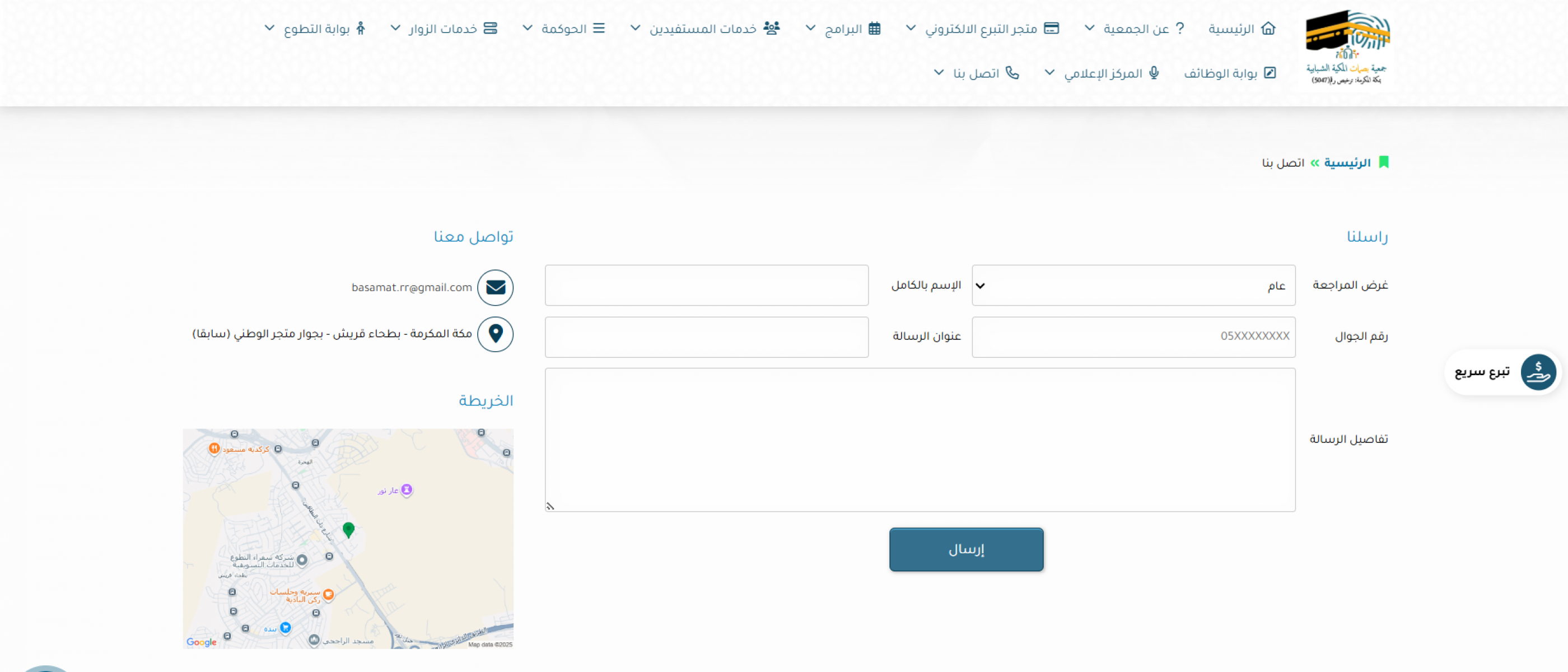1568x672 pixels.
Task: Click the quick donate hand icon
Action: tap(1538, 372)
